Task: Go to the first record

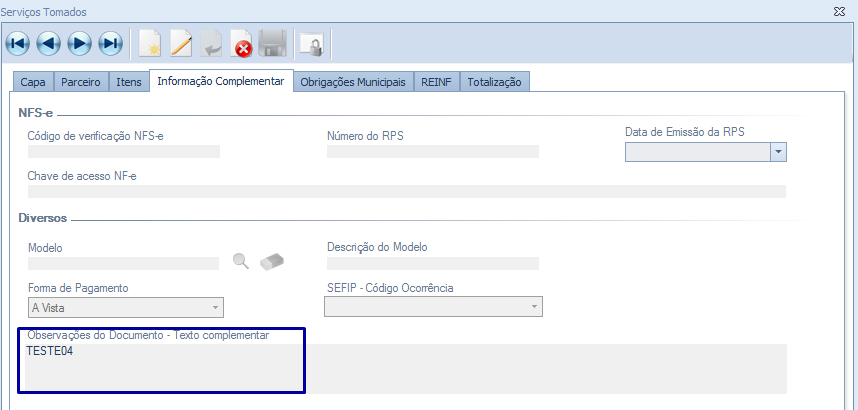Action: point(18,44)
